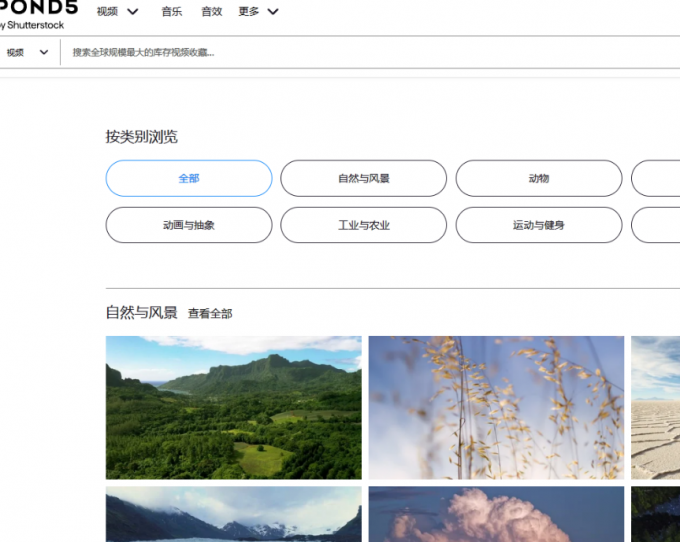Screen dimensions: 680x542
Task: Choose the 工业与农业 category pill
Action: click(363, 225)
